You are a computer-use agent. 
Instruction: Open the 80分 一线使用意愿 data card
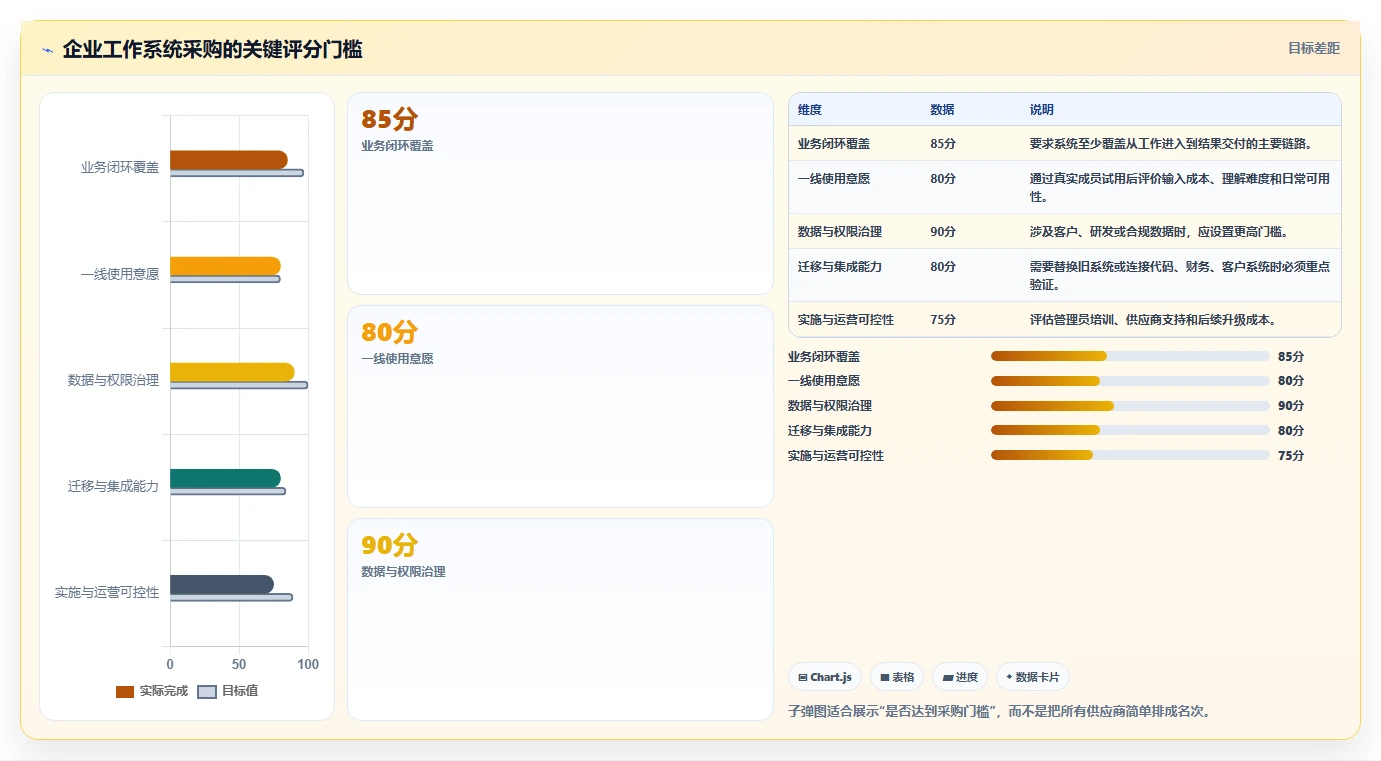560,407
